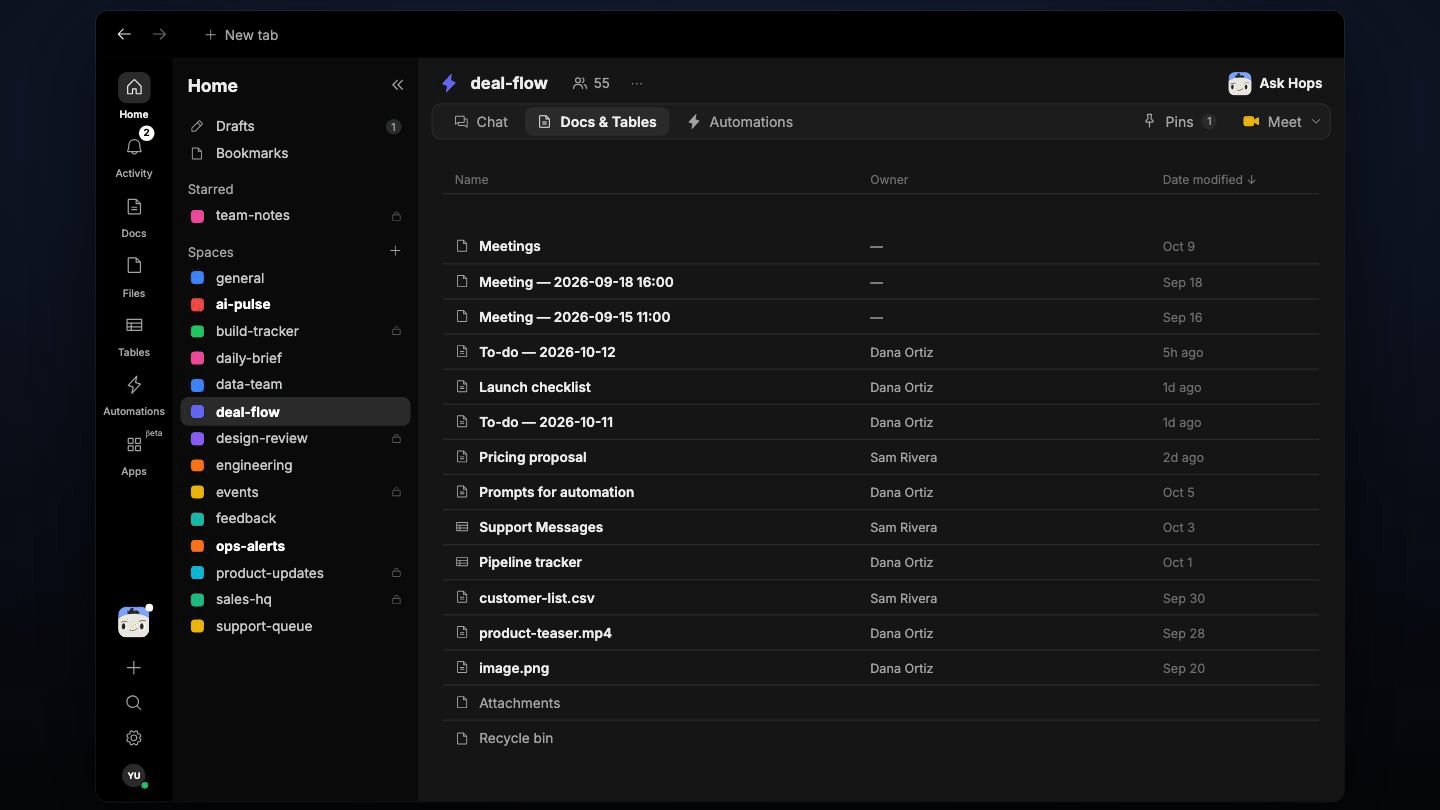
Task: Expand the Meet dropdown arrow
Action: [x=1316, y=122]
